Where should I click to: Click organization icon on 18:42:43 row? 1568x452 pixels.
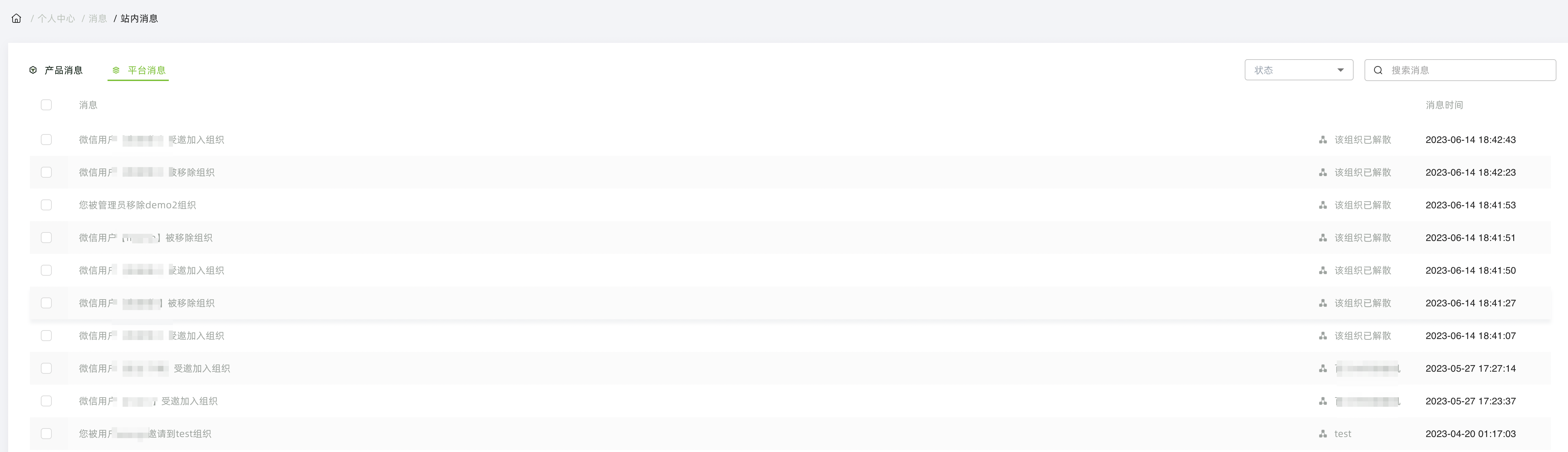[1323, 140]
